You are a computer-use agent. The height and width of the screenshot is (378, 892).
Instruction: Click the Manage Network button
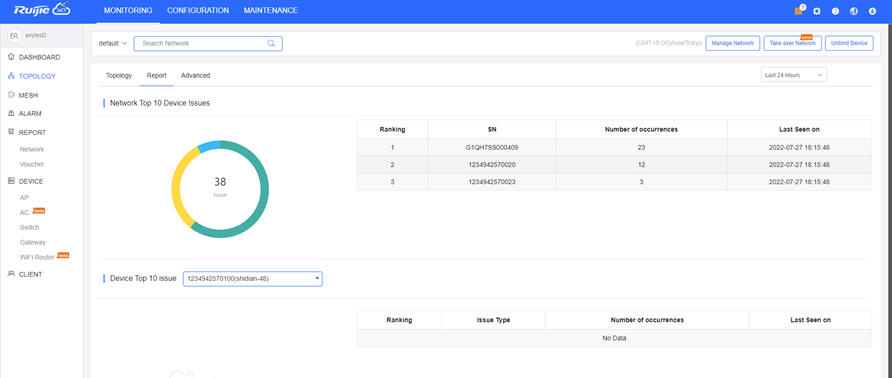pyautogui.click(x=733, y=43)
